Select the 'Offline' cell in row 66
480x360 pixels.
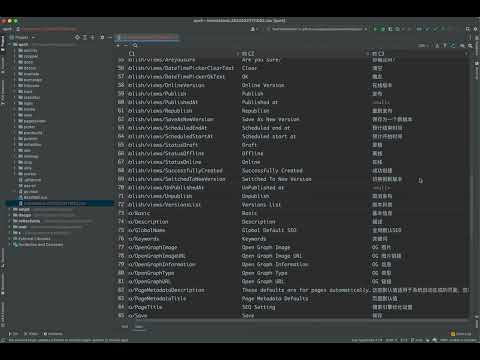click(x=252, y=153)
